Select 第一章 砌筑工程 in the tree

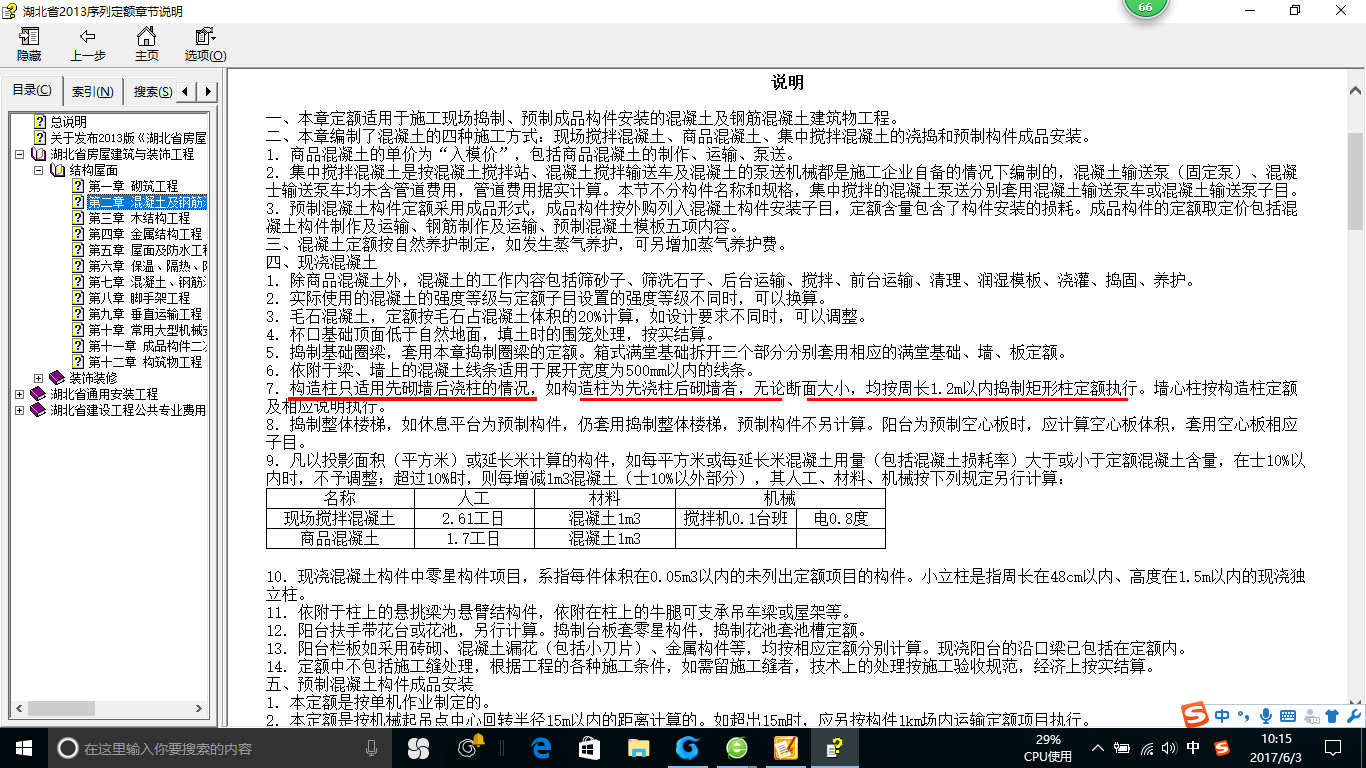[x=133, y=186]
